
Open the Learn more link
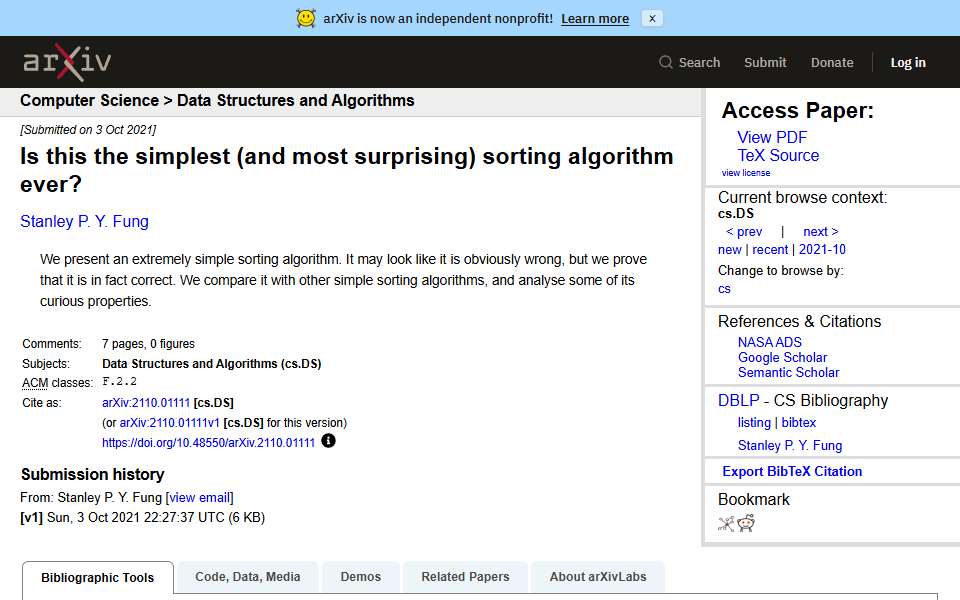pyautogui.click(x=594, y=18)
